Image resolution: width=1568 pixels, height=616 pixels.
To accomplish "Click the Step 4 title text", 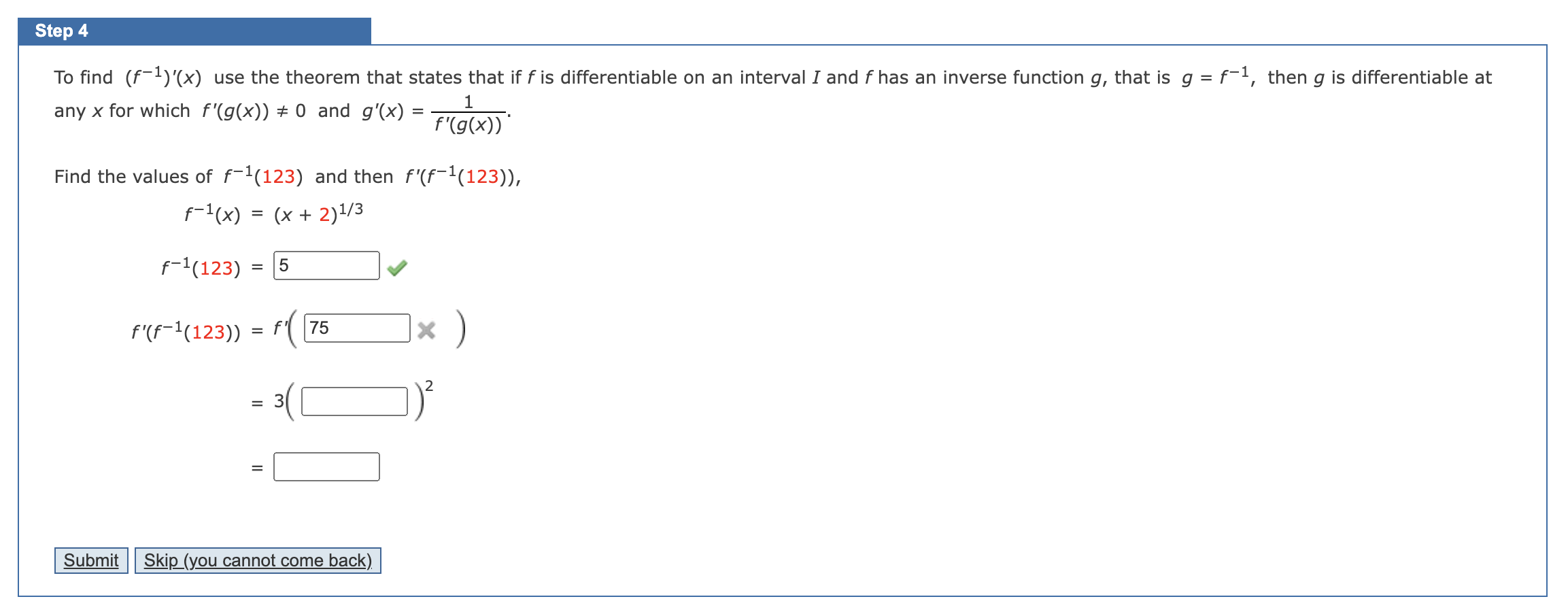I will [60, 31].
